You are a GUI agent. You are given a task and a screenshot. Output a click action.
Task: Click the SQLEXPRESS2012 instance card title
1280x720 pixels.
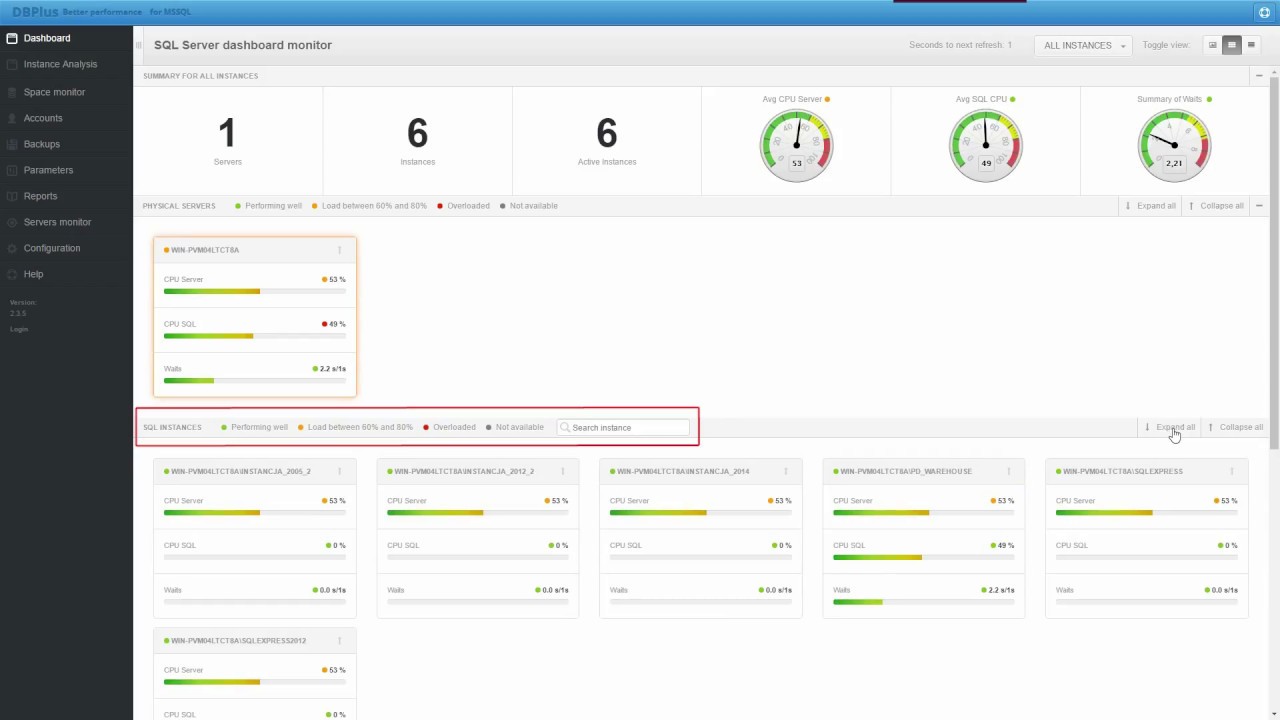[x=238, y=641]
